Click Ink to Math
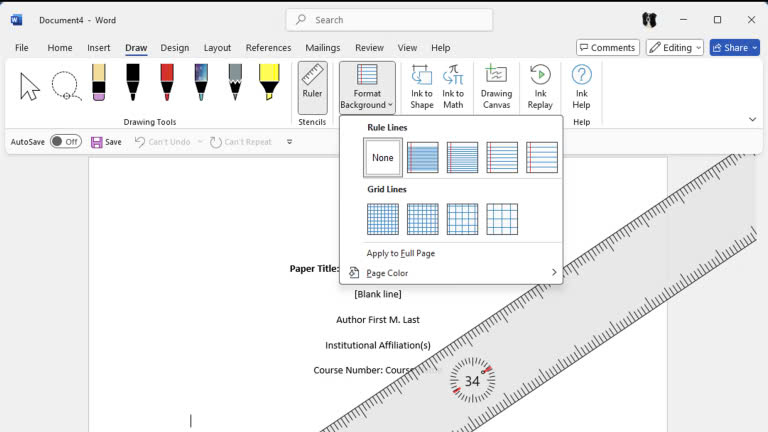The height and width of the screenshot is (432, 768). pyautogui.click(x=453, y=87)
